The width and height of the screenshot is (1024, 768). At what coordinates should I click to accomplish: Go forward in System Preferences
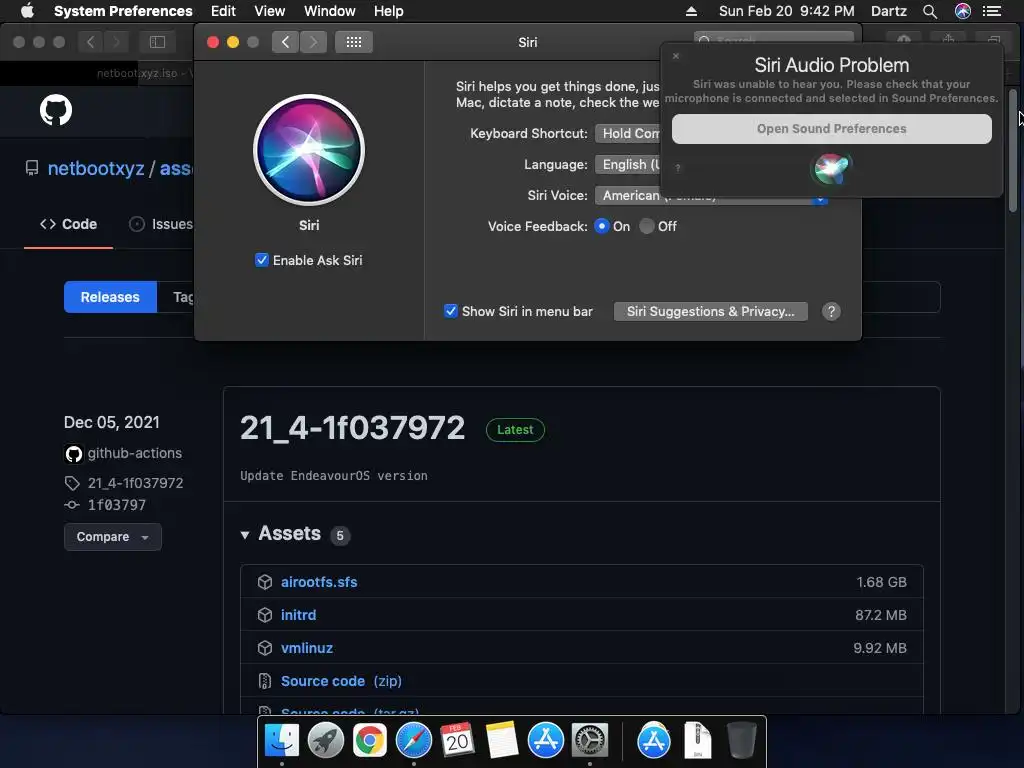click(313, 42)
